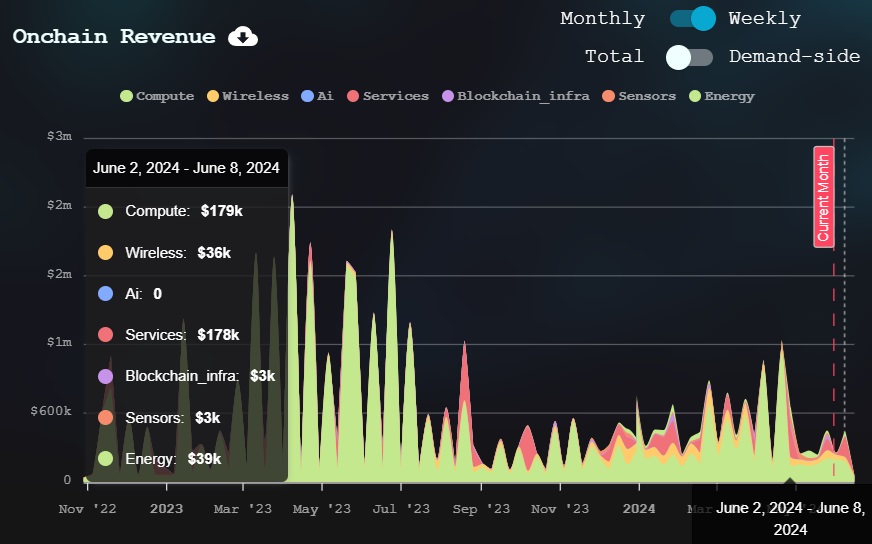Choose the Total option label
872x544 pixels.
[x=614, y=57]
